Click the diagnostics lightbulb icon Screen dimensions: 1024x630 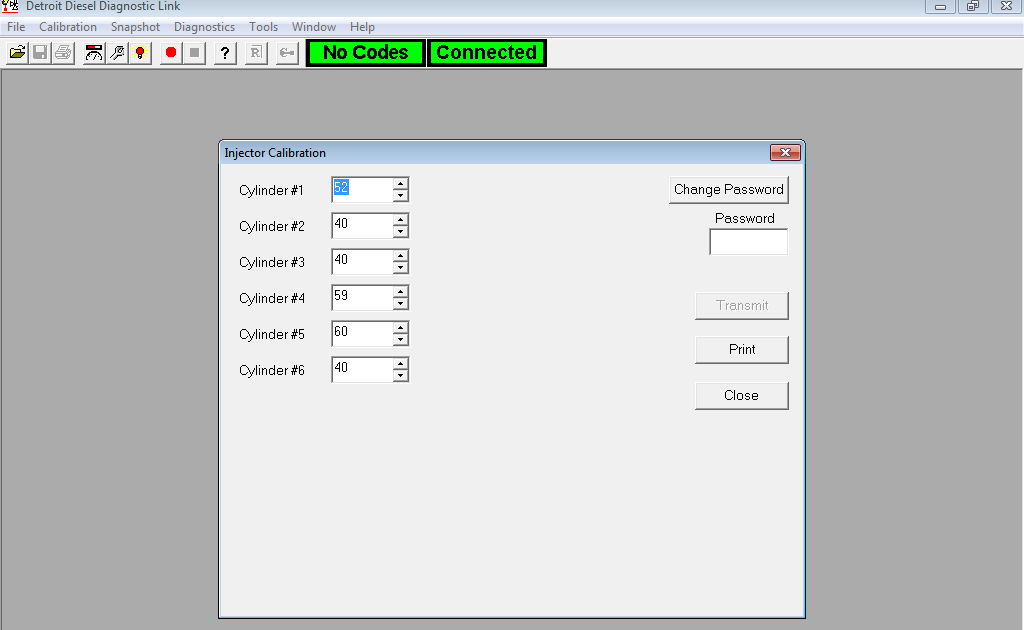tap(139, 52)
